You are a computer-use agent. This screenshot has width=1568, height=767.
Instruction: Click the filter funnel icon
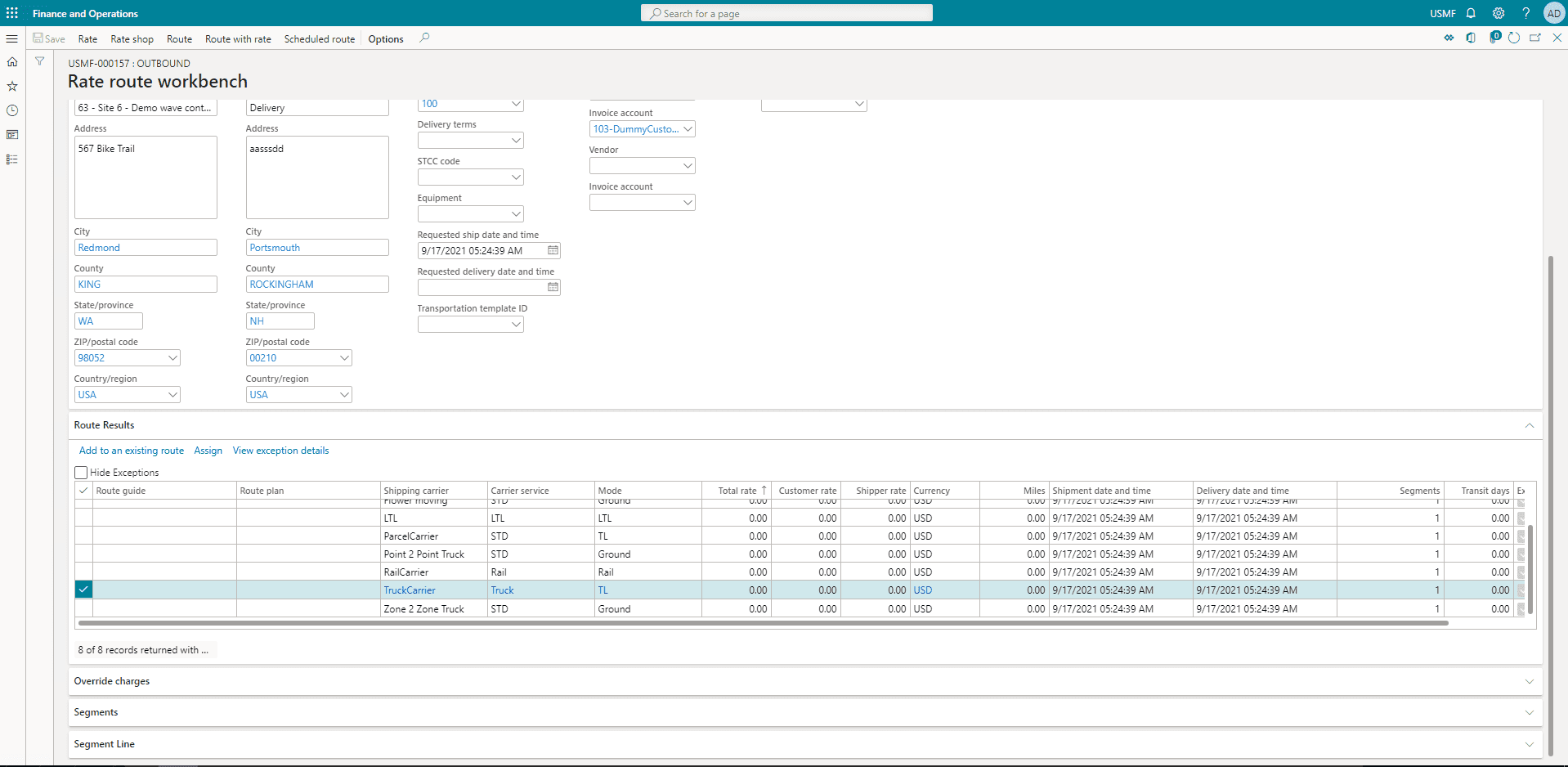tap(39, 61)
